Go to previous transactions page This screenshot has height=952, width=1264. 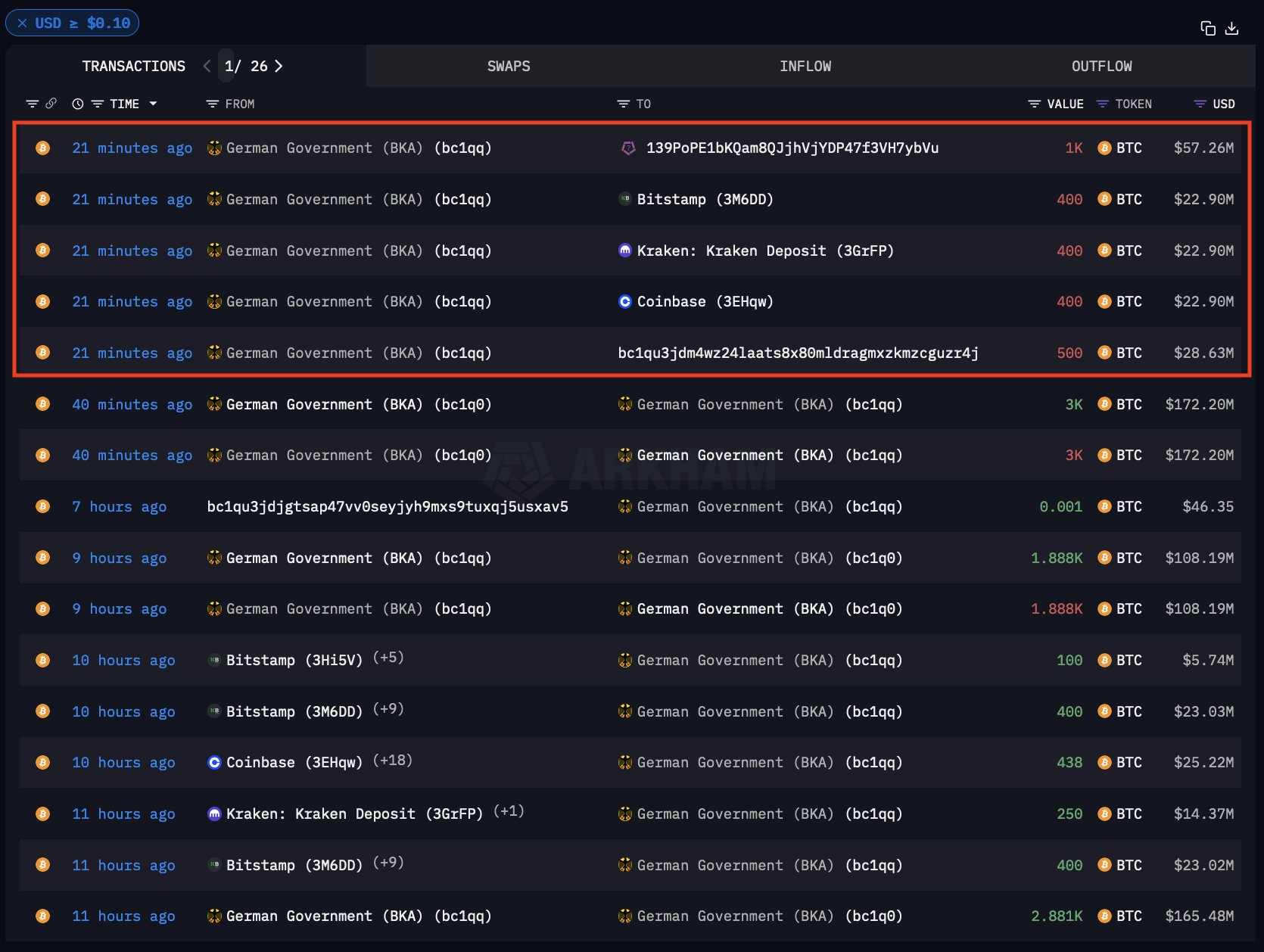(x=207, y=67)
